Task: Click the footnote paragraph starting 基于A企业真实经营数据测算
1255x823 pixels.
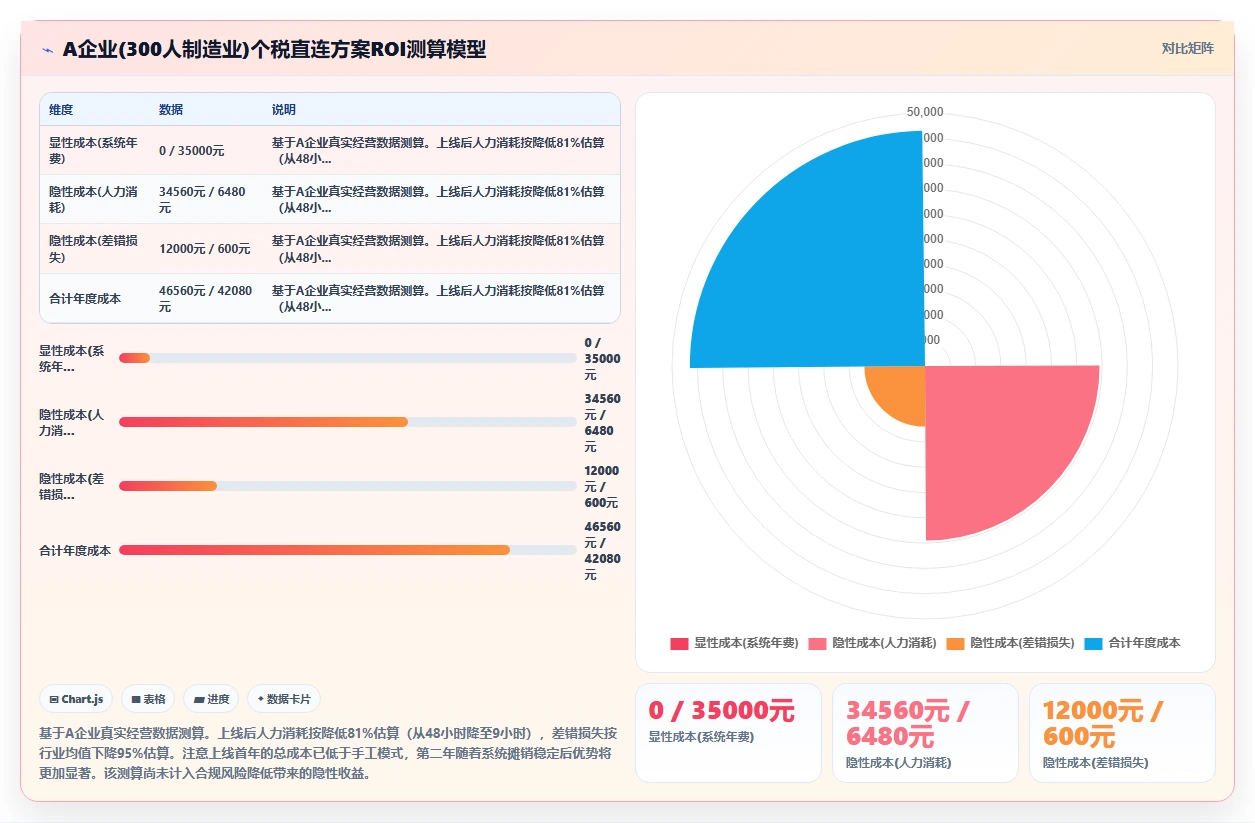Action: 326,753
